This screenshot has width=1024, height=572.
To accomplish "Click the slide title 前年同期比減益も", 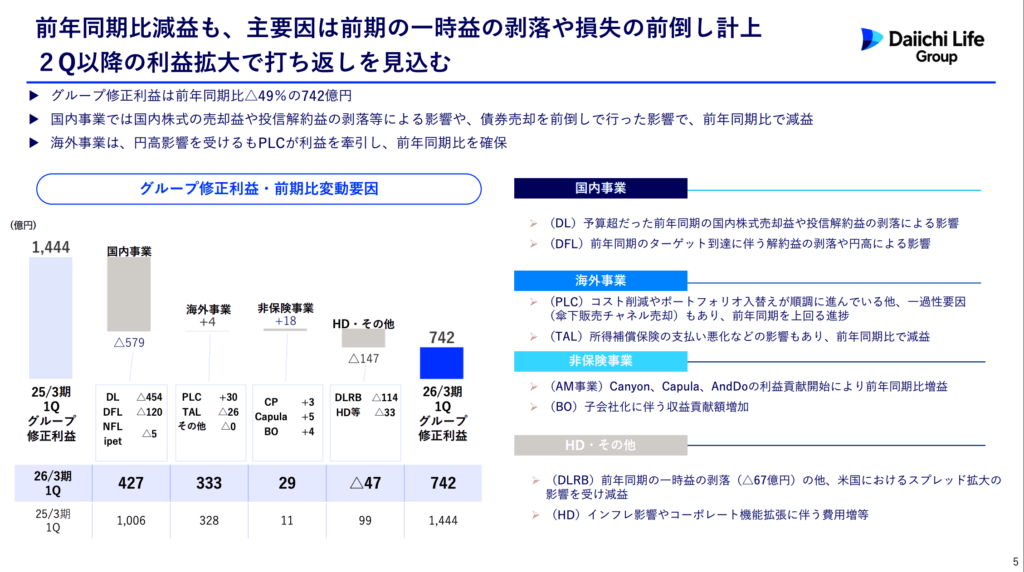I will [x=398, y=45].
